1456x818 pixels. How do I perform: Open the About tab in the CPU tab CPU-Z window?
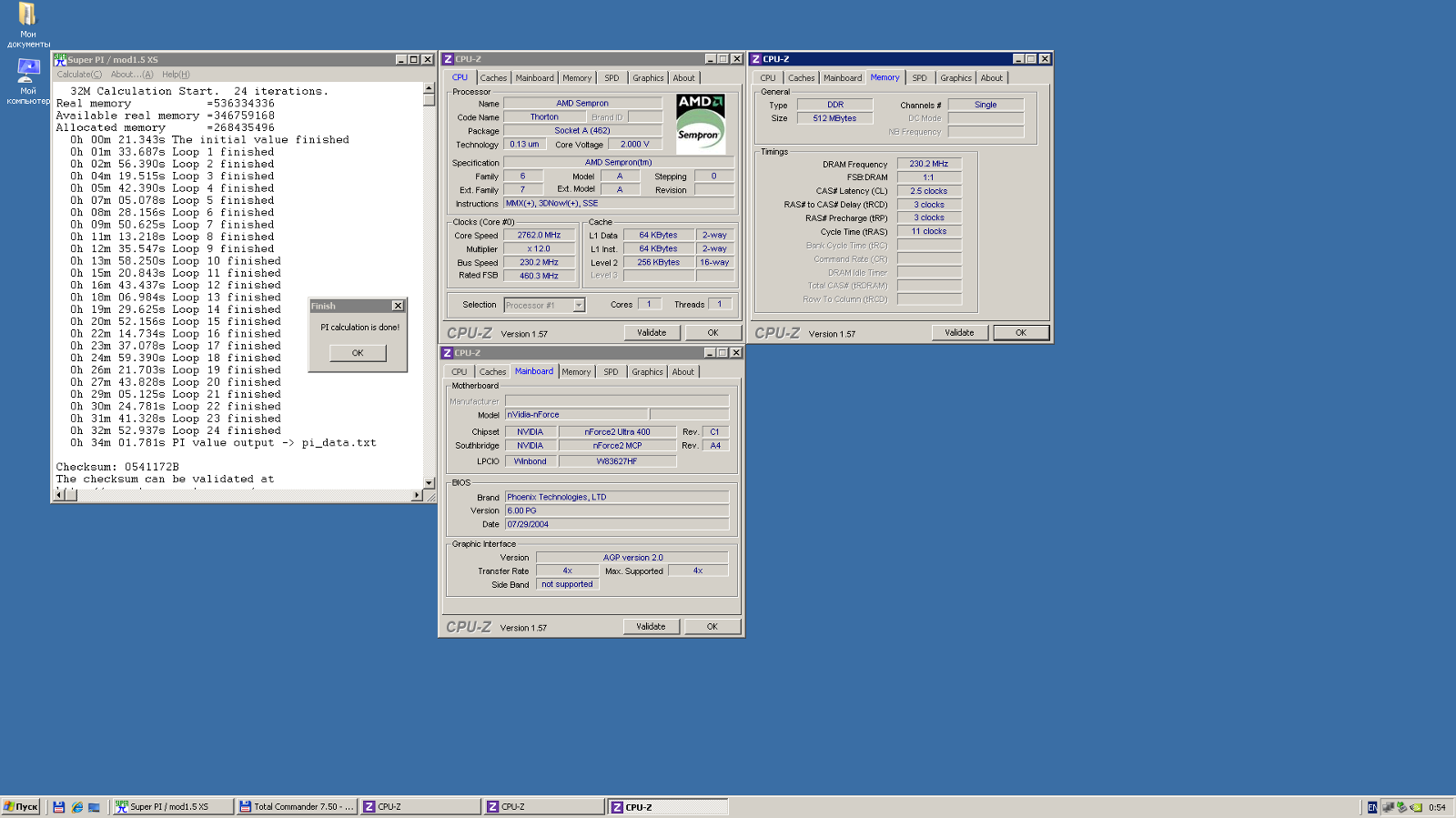click(x=683, y=78)
